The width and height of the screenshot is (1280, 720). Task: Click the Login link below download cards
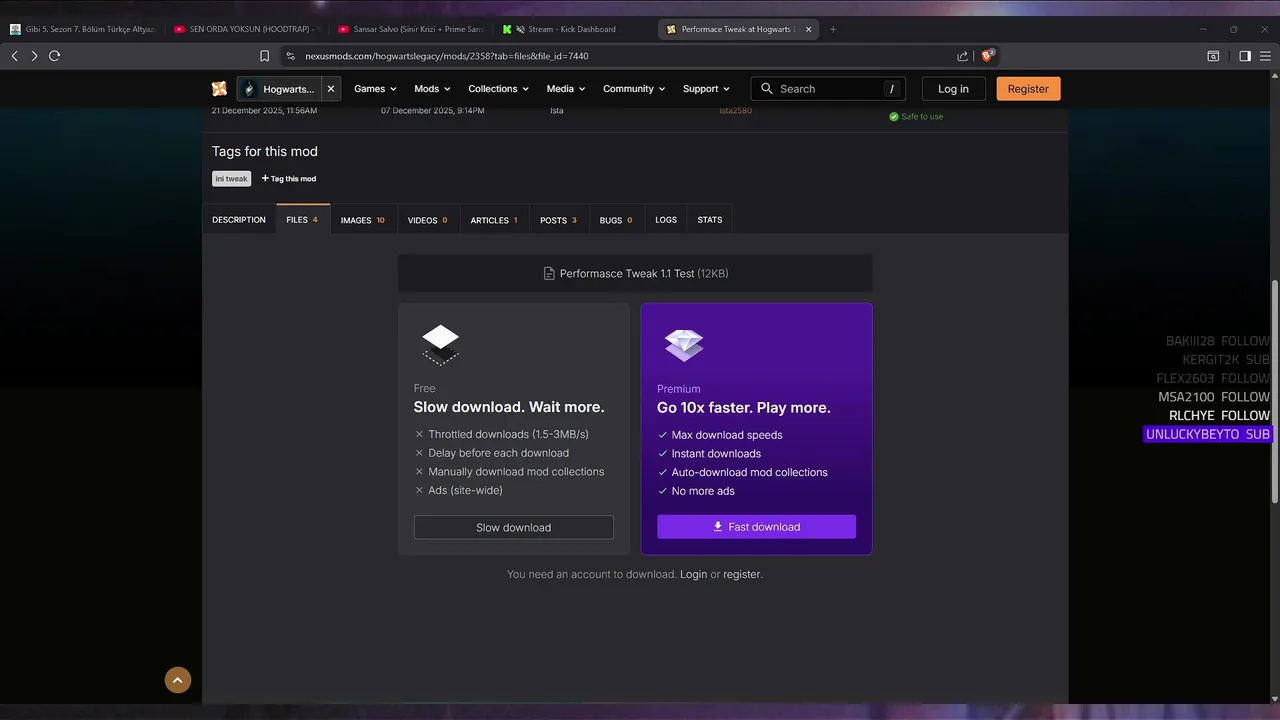[x=693, y=575]
